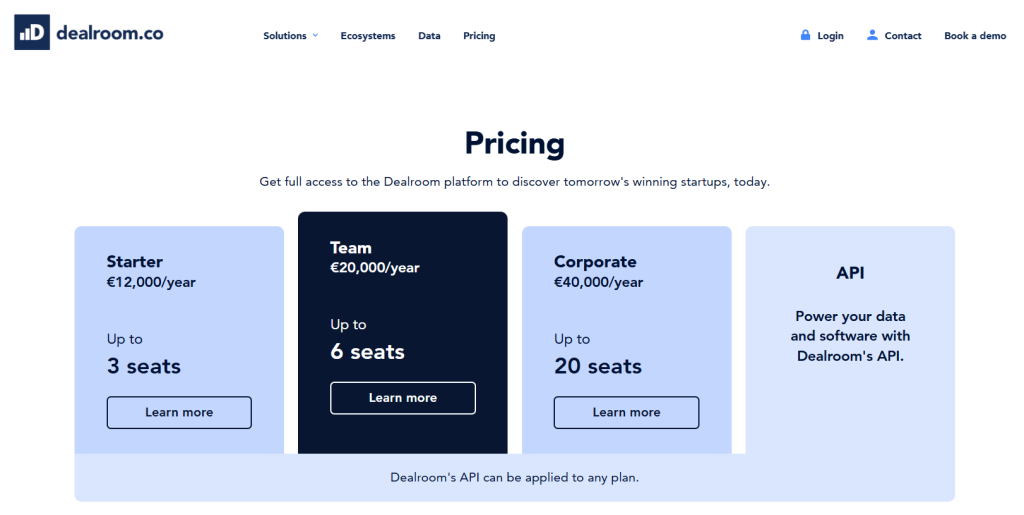Click Learn more under Team plan
The image size is (1024, 515).
pos(403,398)
